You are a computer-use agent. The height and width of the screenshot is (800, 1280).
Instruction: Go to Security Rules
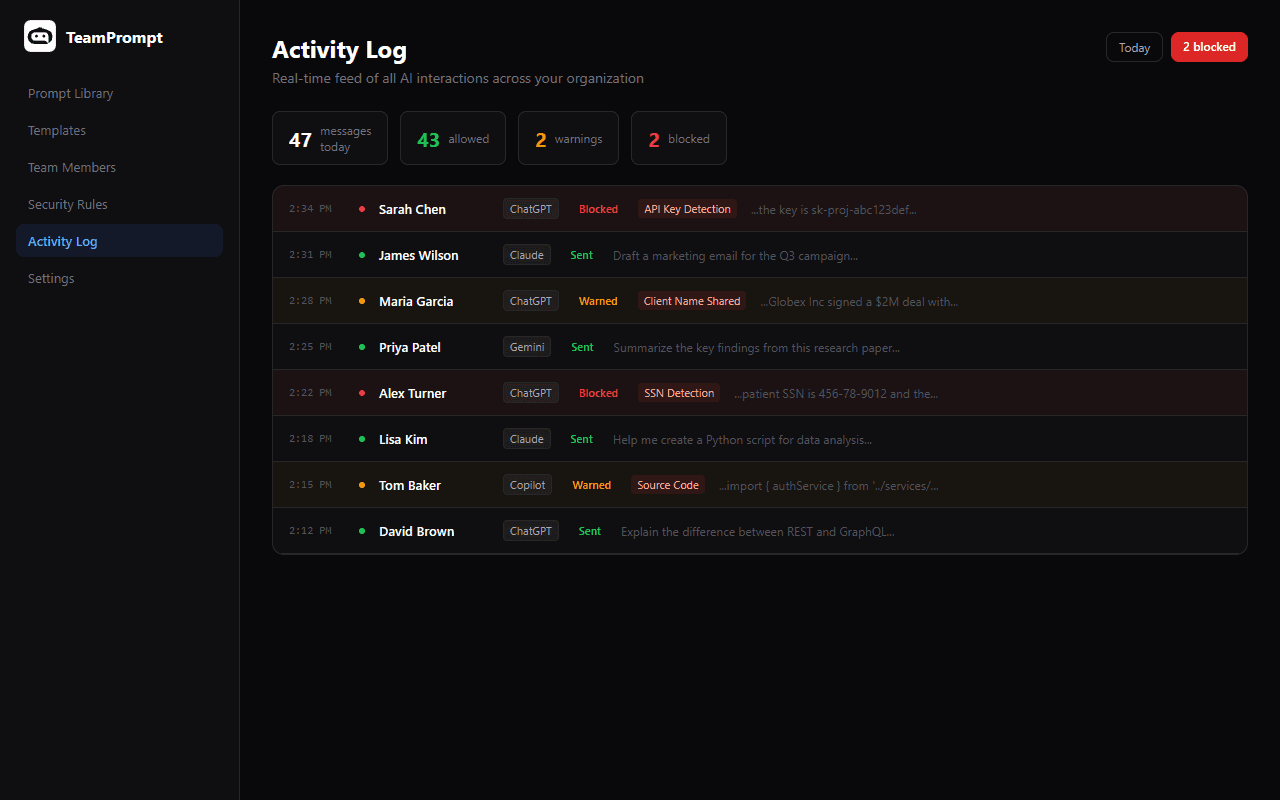67,204
